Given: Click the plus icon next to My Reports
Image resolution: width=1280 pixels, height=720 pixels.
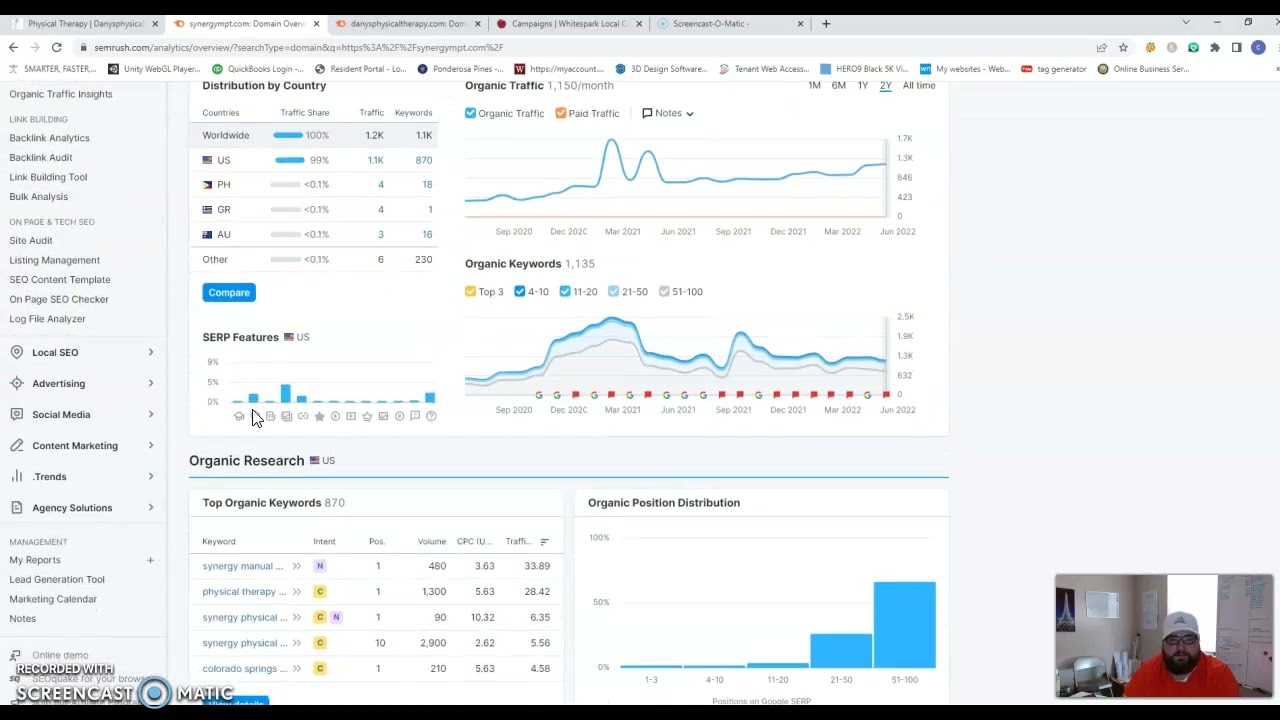Looking at the screenshot, I should point(150,560).
